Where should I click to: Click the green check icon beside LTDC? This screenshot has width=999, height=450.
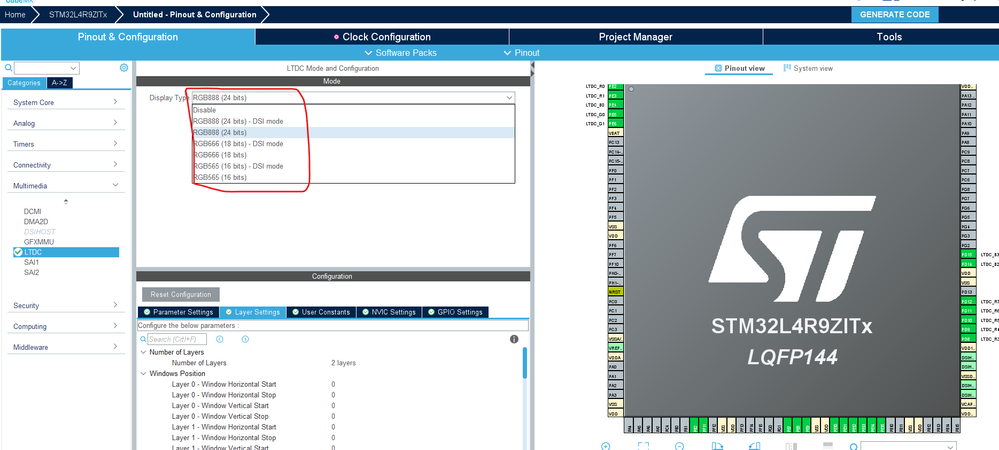(x=18, y=252)
